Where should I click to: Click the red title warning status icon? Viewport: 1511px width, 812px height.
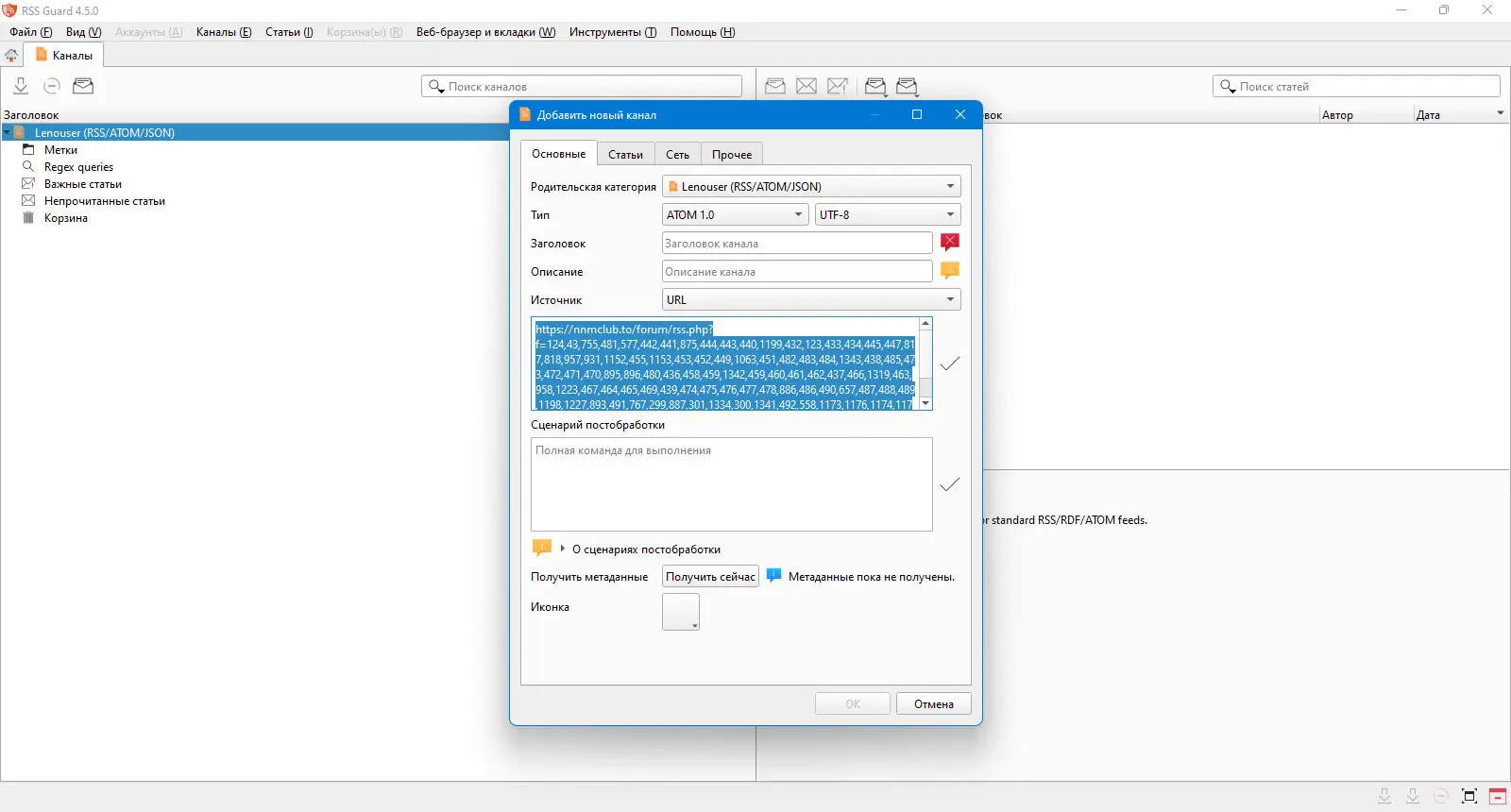tap(950, 242)
